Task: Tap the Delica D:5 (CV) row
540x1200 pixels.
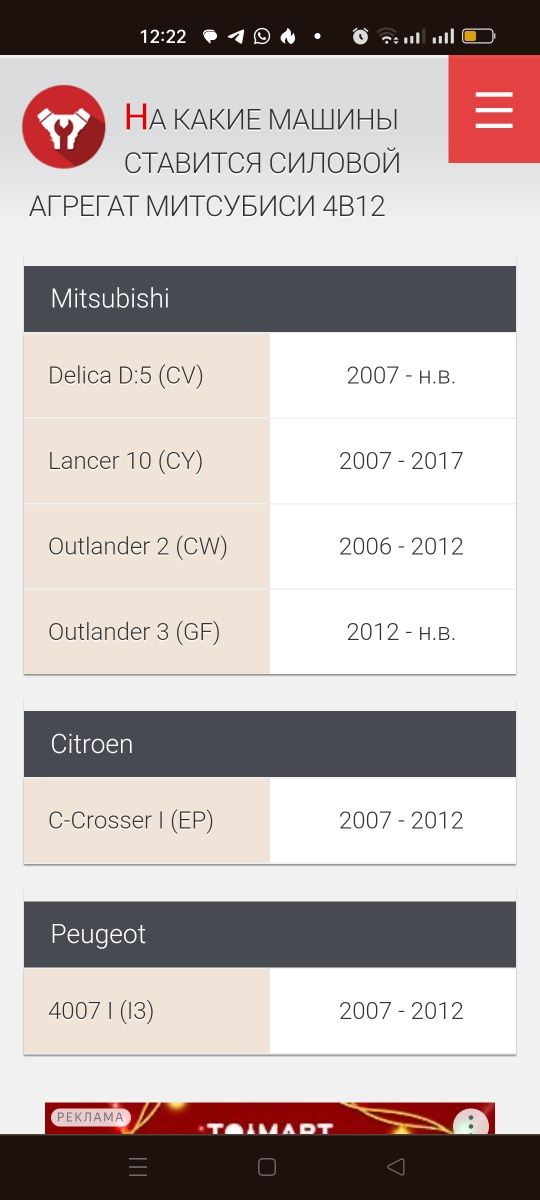Action: pyautogui.click(x=270, y=375)
